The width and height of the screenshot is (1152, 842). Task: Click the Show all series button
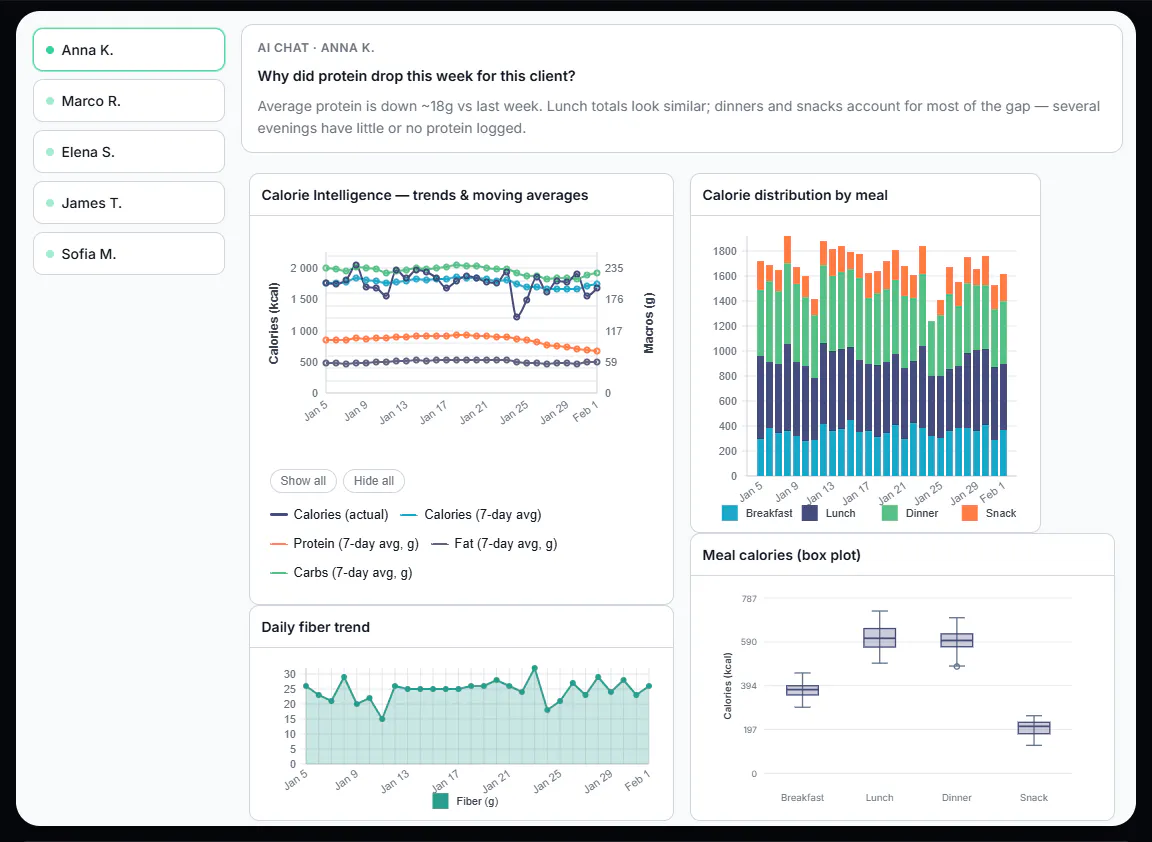(303, 481)
